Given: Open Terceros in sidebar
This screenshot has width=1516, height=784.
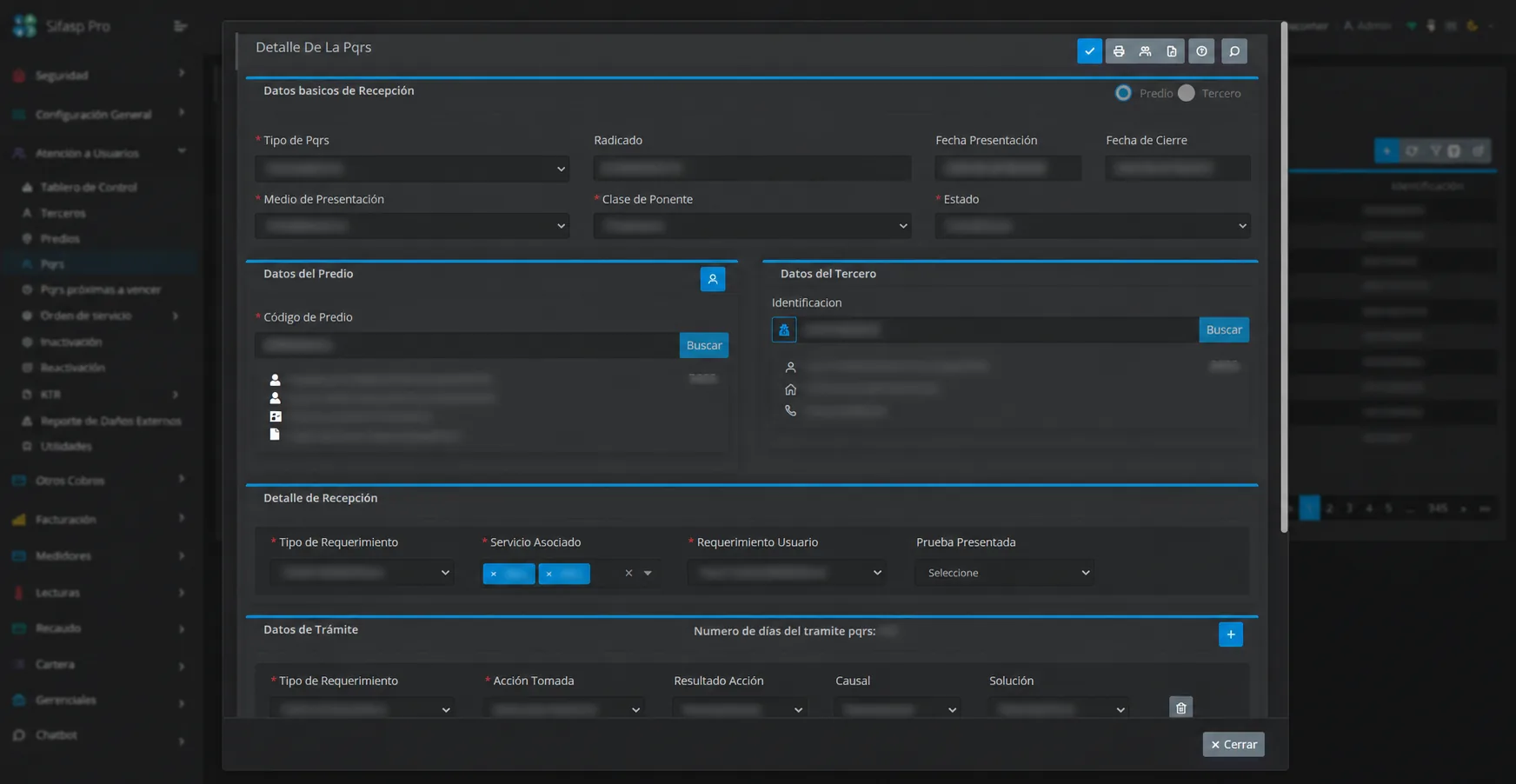Looking at the screenshot, I should [x=63, y=213].
